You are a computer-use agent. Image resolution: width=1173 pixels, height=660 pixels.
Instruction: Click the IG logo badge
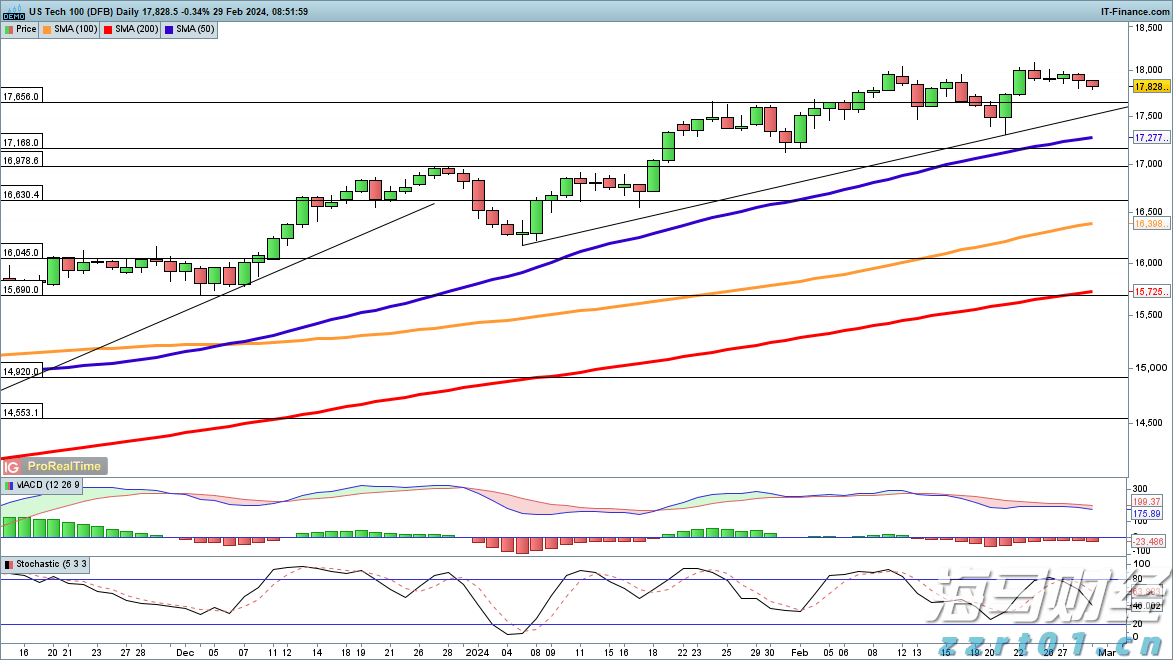(x=12, y=466)
